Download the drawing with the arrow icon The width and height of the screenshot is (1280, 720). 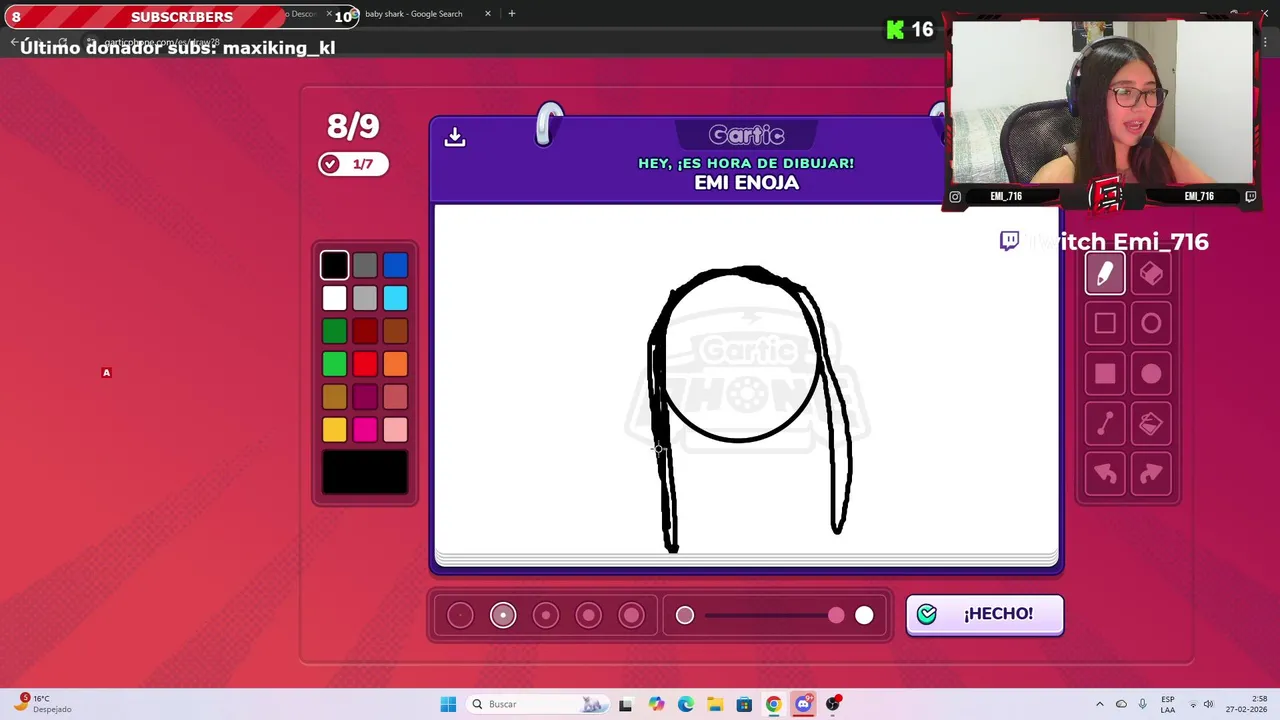click(455, 137)
